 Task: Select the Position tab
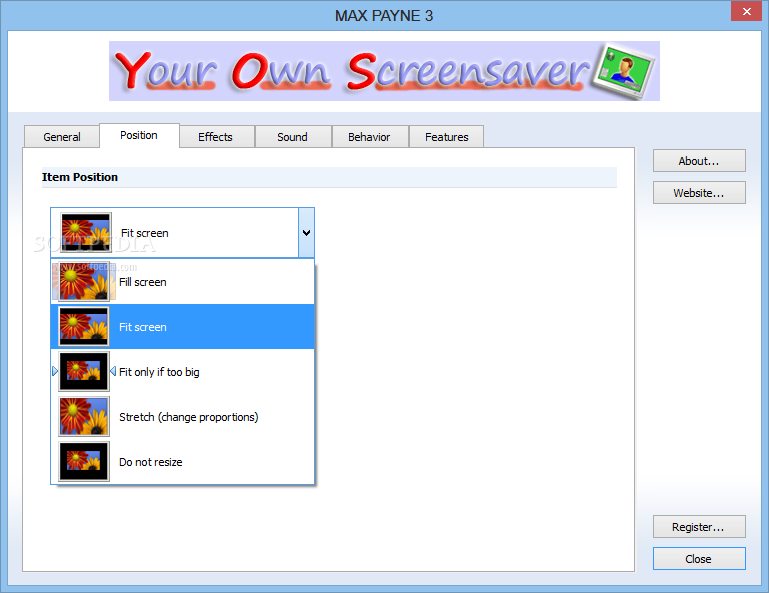point(139,135)
